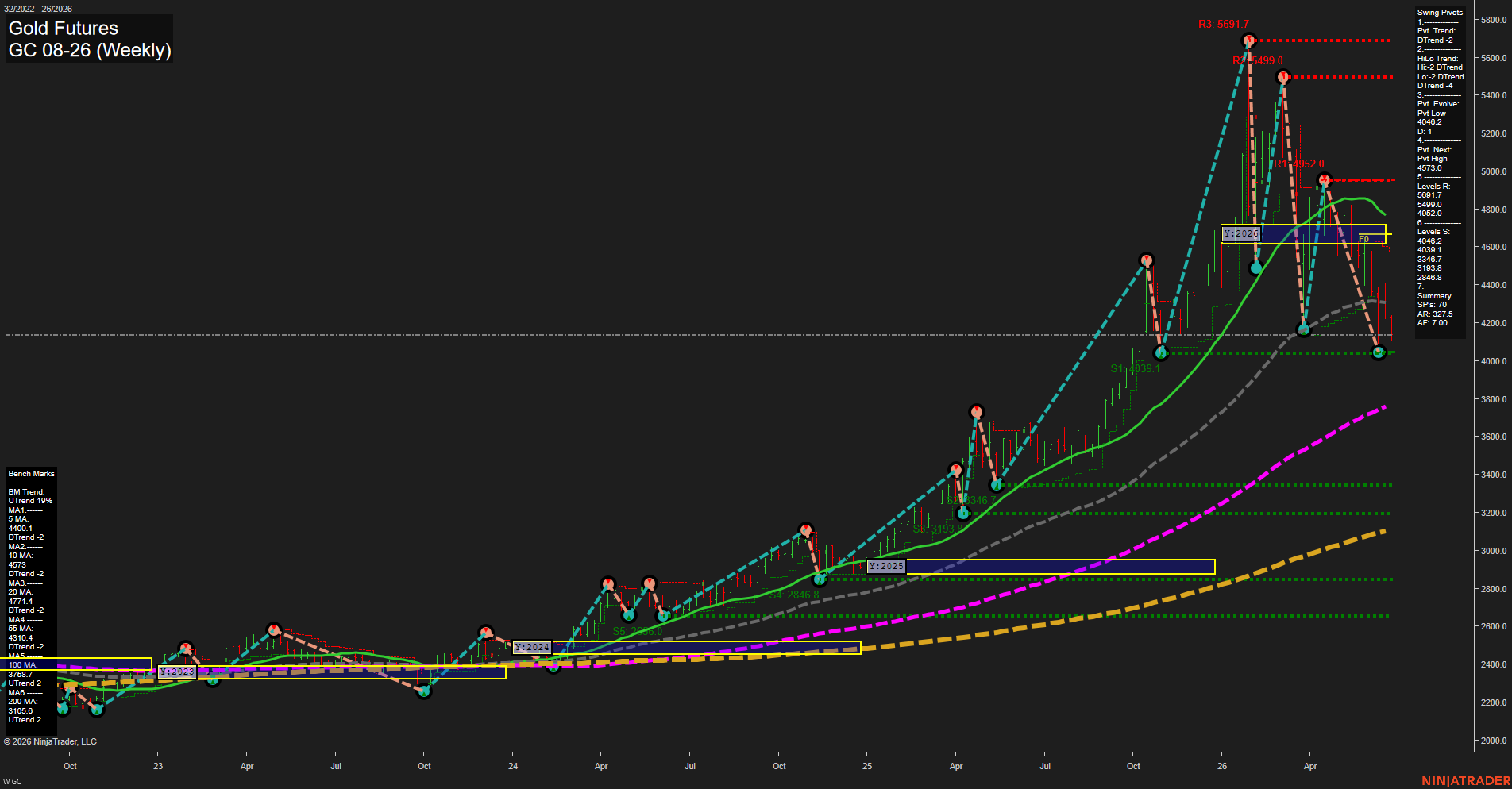This screenshot has width=1512, height=789.
Task: Select the 5000.0 price axis label
Action: 1494,171
